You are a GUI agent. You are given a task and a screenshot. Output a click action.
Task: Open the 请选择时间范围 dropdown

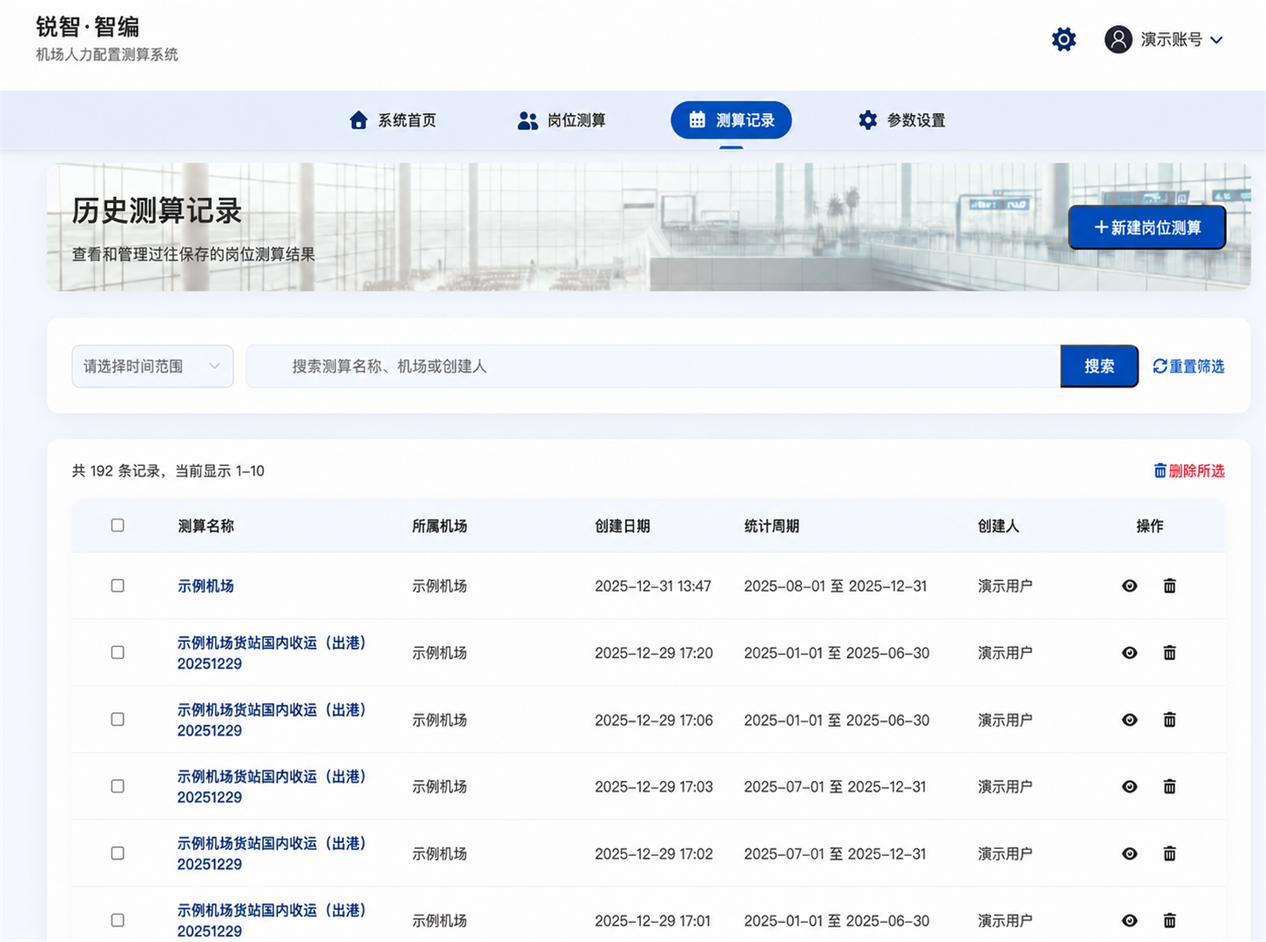pyautogui.click(x=152, y=366)
